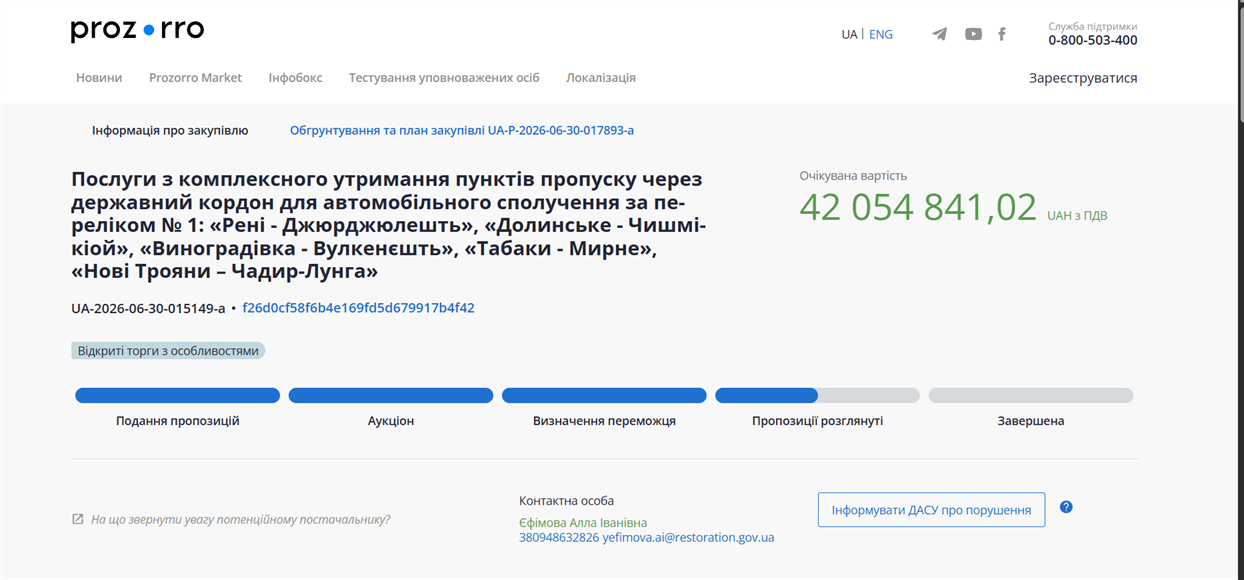Click the Очікувана вартість label
The width and height of the screenshot is (1244, 580).
point(853,176)
